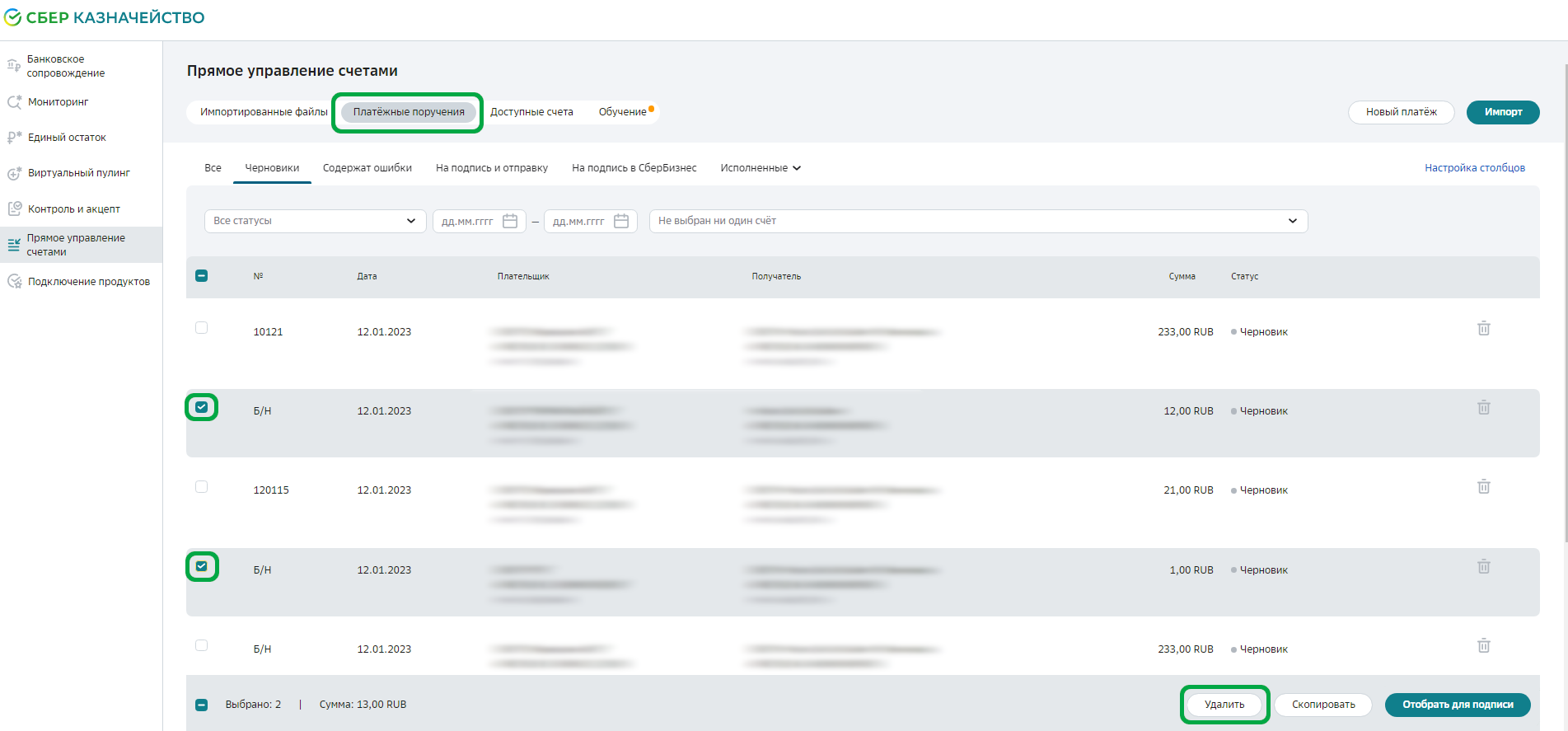The height and width of the screenshot is (731, 1568).
Task: Delete the 21,00 RUB draft via trash icon
Action: click(1483, 487)
